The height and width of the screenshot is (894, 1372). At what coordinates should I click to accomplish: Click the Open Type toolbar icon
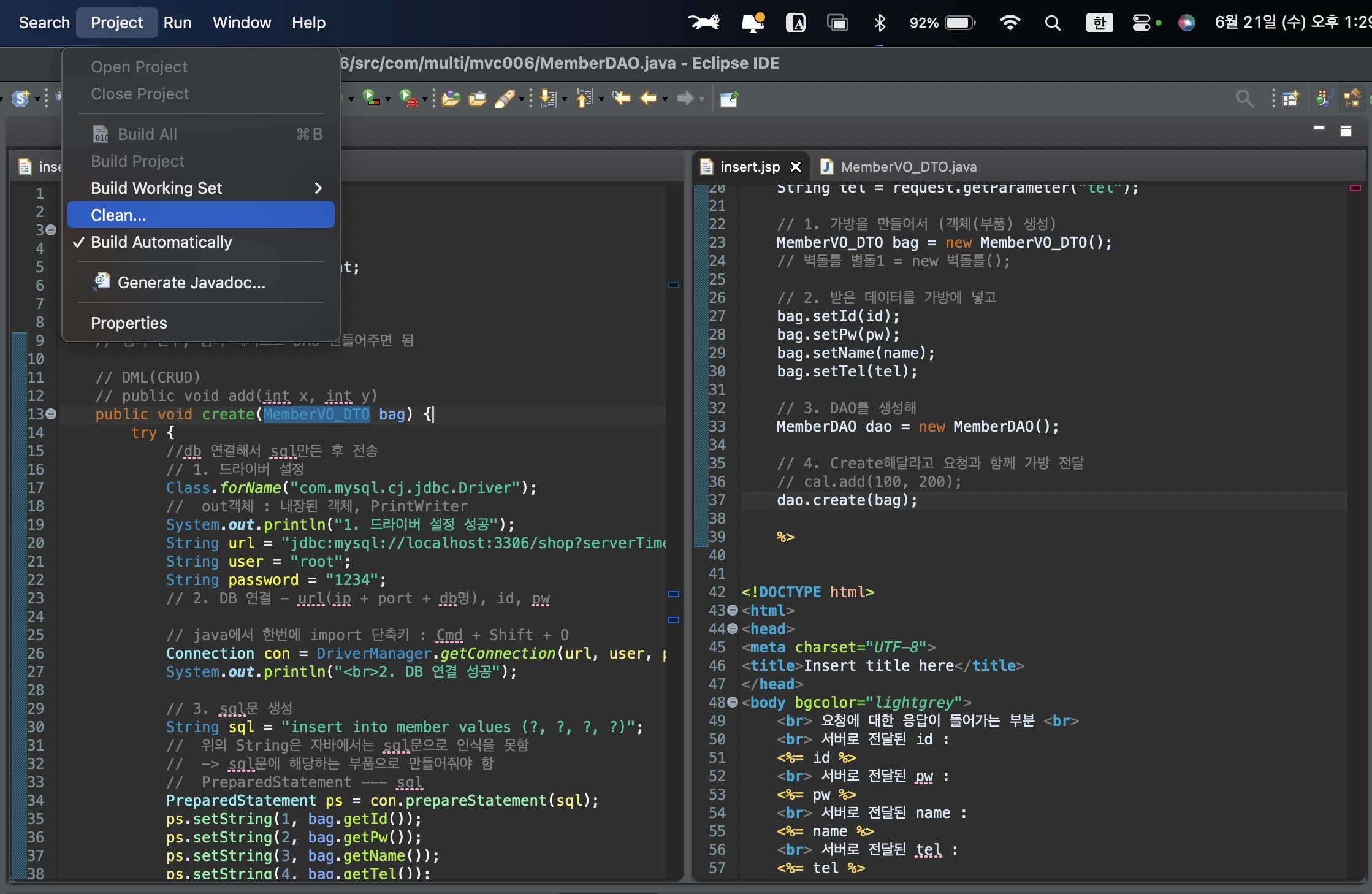(451, 98)
